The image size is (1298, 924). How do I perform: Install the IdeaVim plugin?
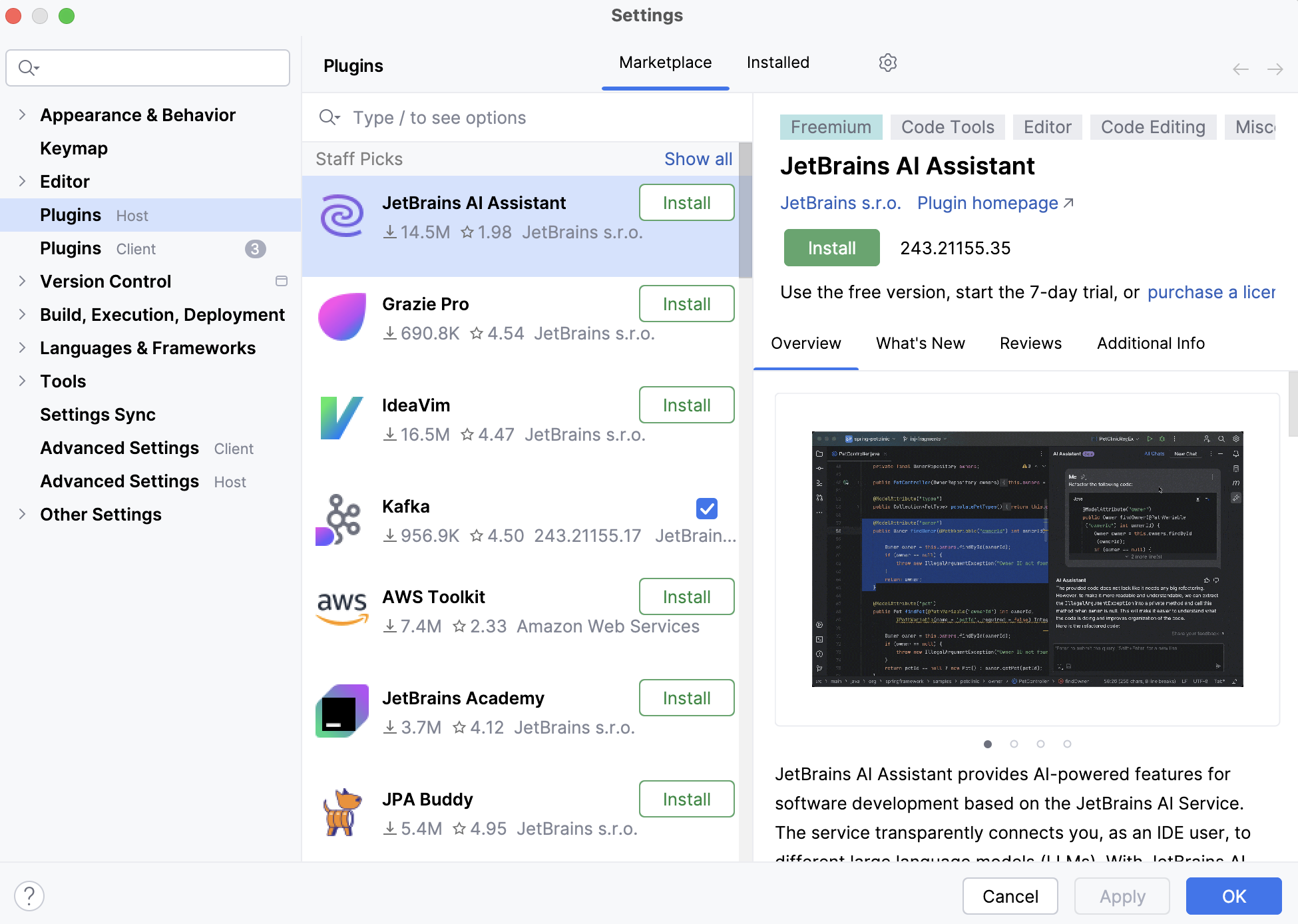coord(686,405)
